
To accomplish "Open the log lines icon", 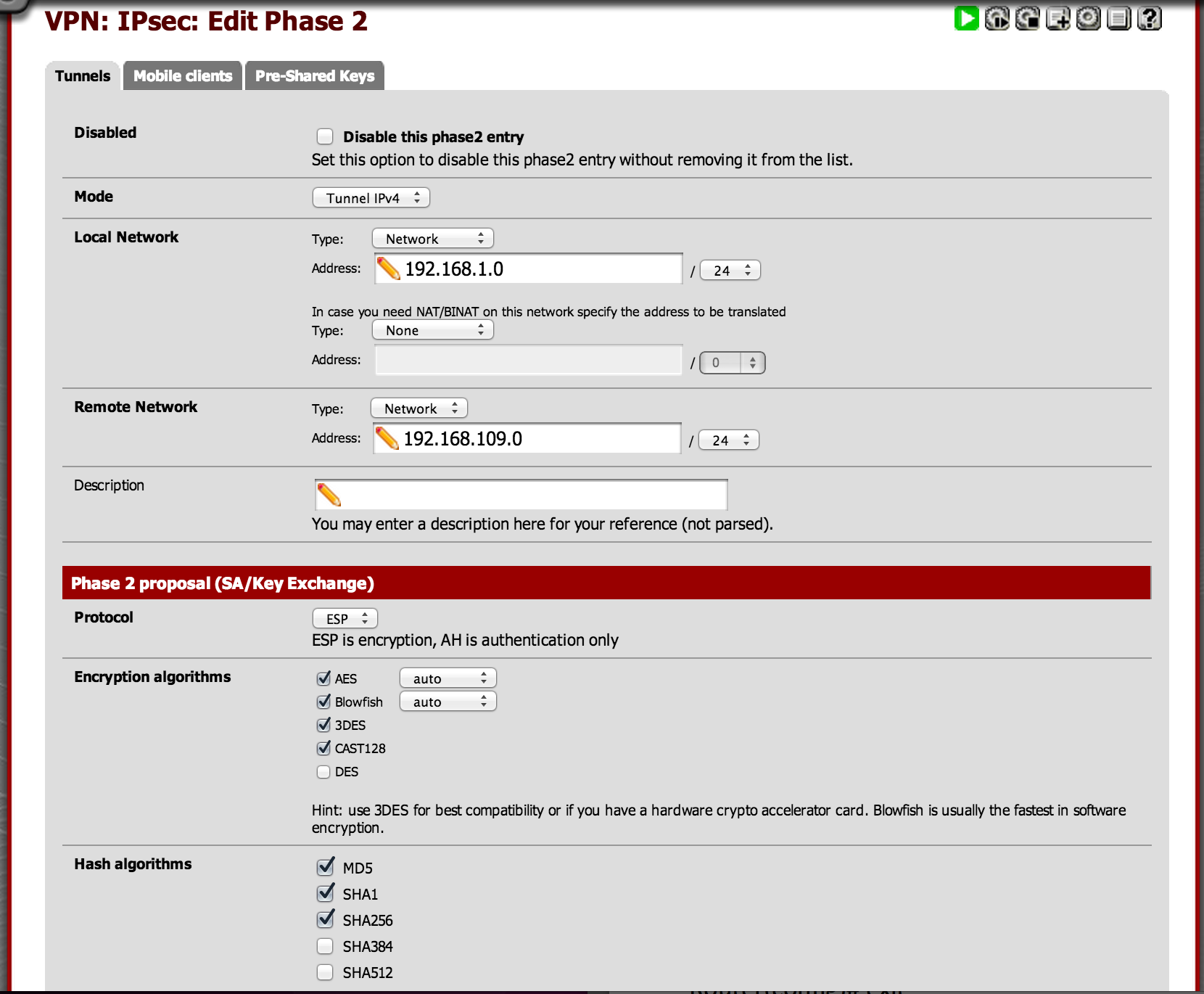I will (1119, 18).
